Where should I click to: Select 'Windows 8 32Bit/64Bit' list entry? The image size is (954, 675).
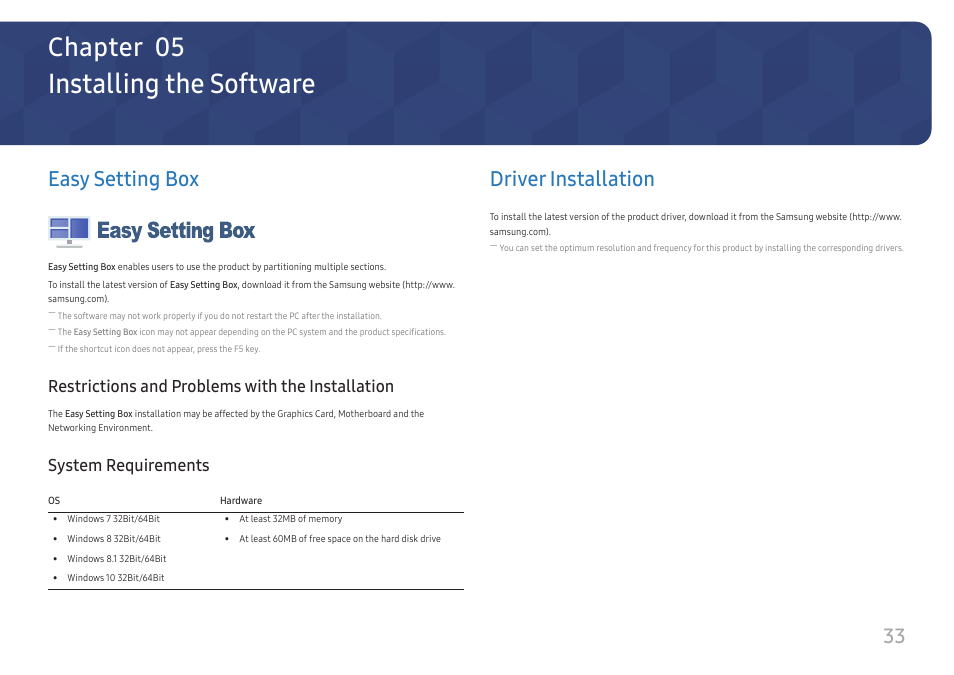click(114, 539)
